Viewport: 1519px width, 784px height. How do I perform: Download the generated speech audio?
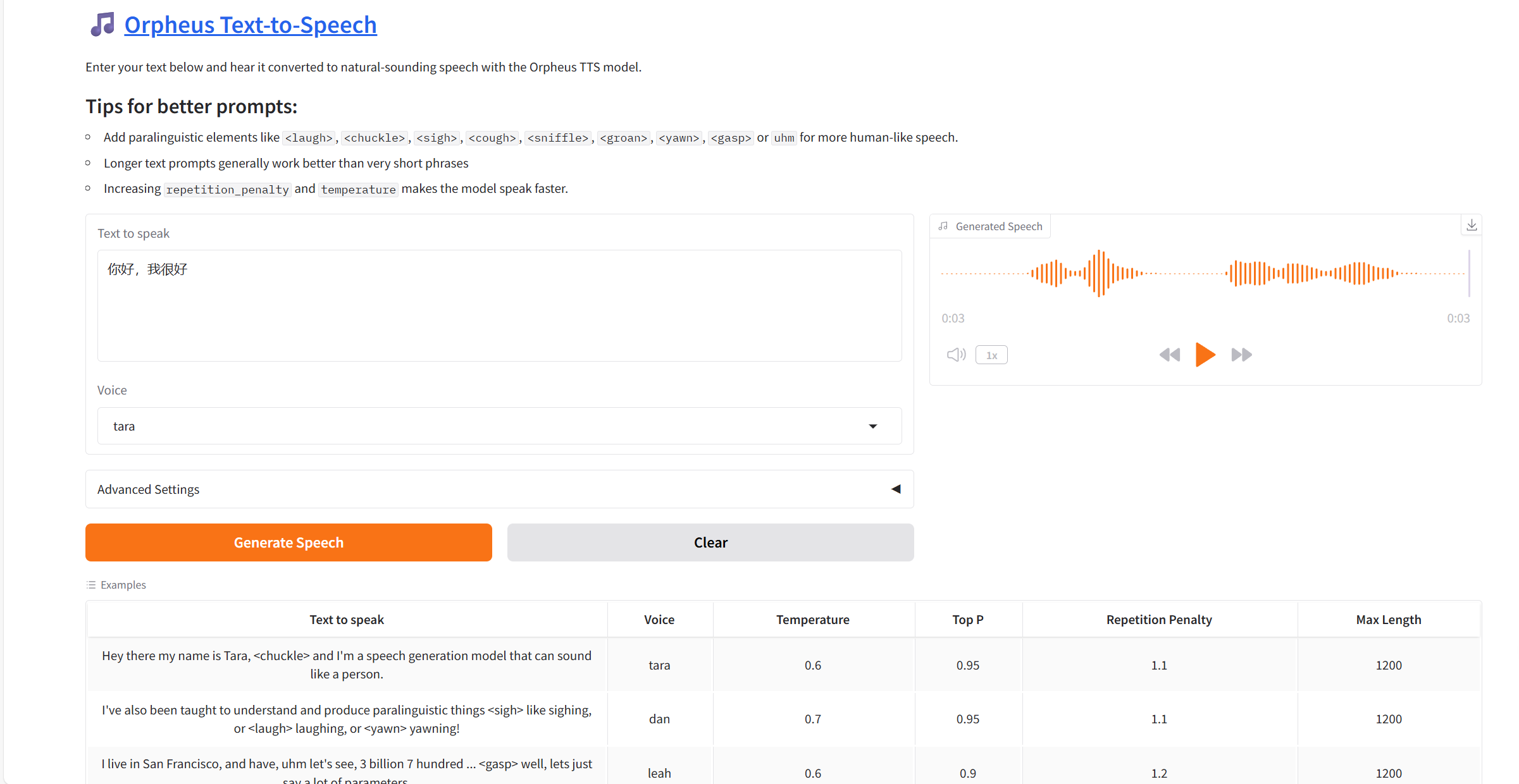point(1472,226)
